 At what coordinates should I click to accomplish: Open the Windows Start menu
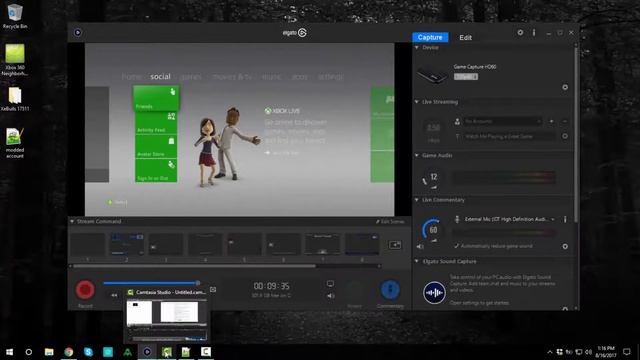9,352
